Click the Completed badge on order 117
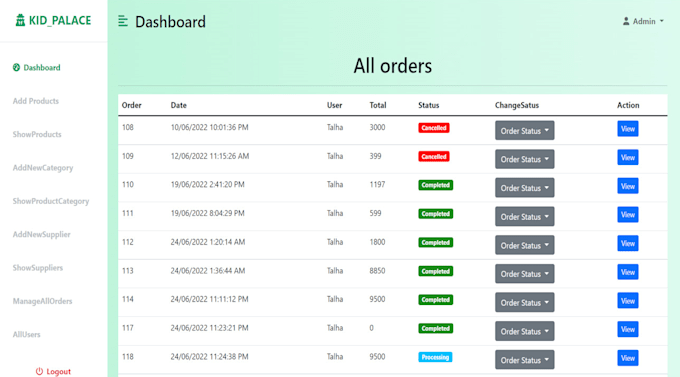The image size is (680, 377). pyautogui.click(x=435, y=328)
